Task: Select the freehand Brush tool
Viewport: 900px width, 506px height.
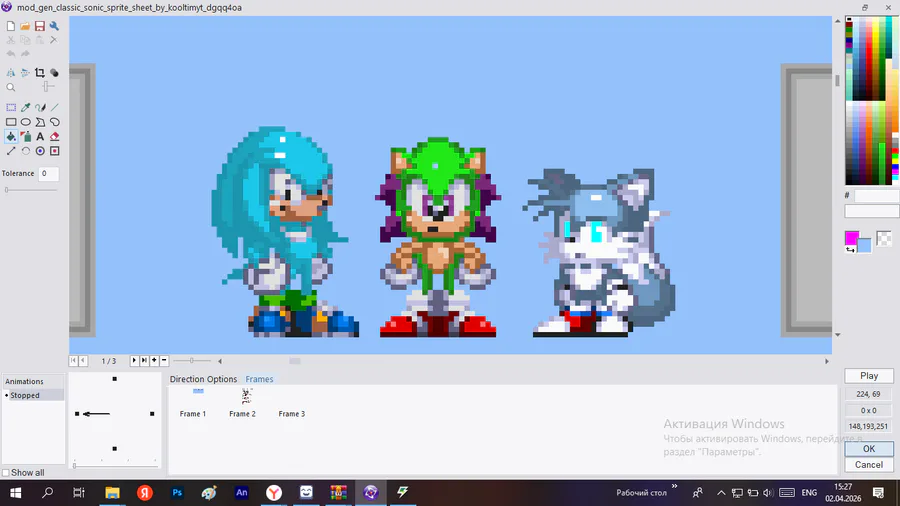Action: point(40,107)
